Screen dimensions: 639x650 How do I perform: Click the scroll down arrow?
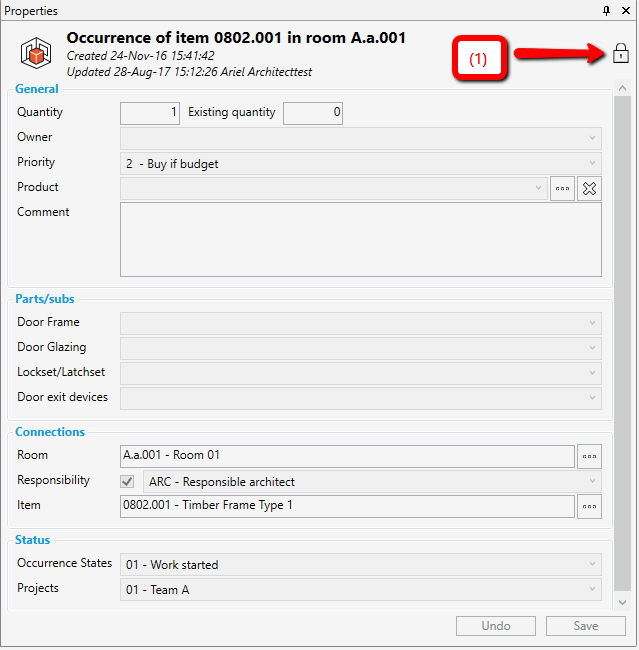pos(622,602)
